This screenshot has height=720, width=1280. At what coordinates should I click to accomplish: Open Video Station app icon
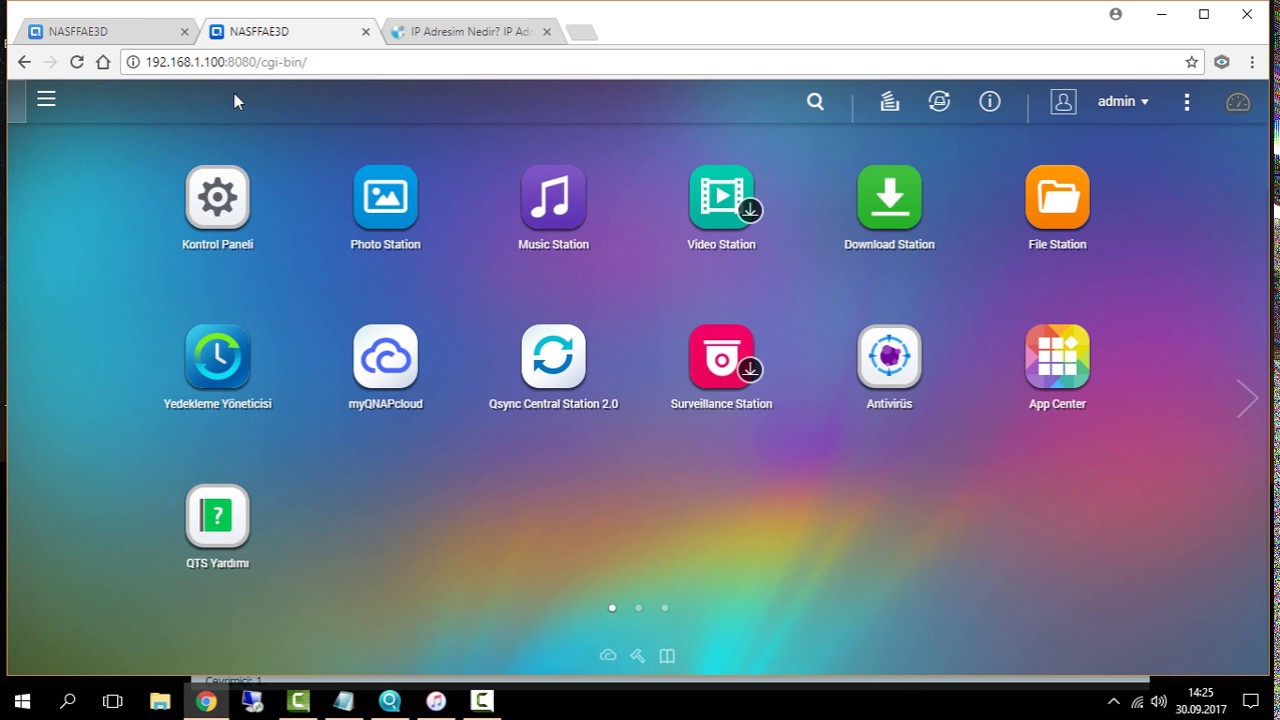click(x=721, y=197)
